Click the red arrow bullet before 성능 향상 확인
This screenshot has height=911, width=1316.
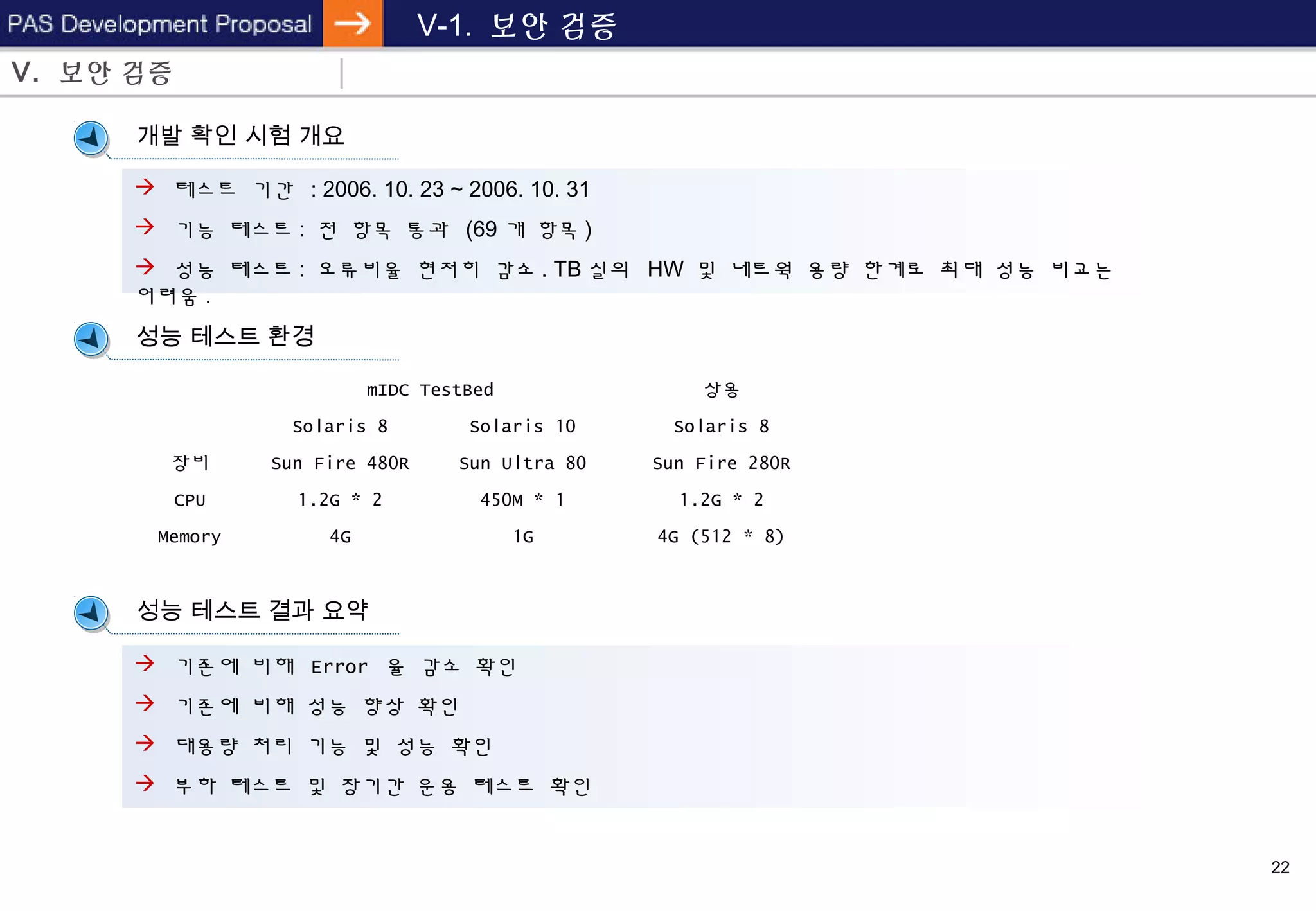click(x=145, y=703)
